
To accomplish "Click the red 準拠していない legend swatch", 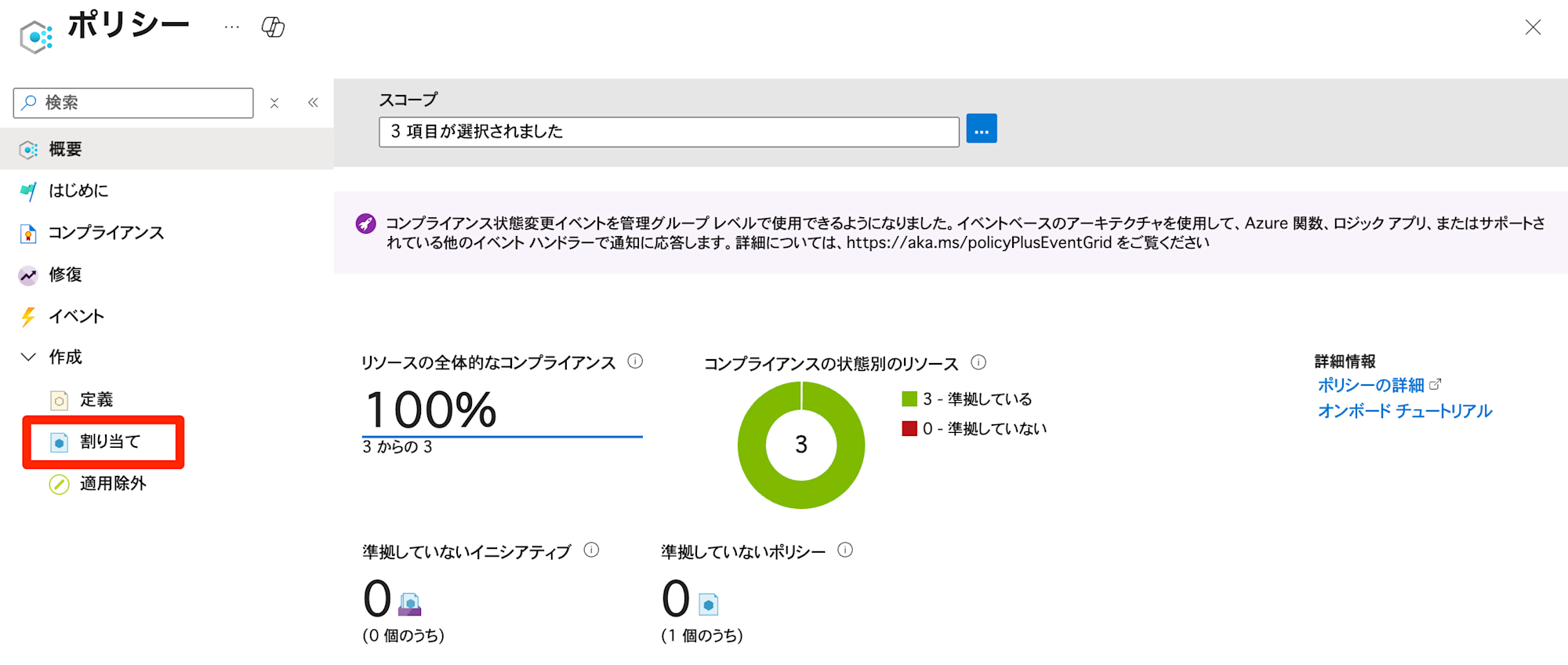I will [x=909, y=429].
